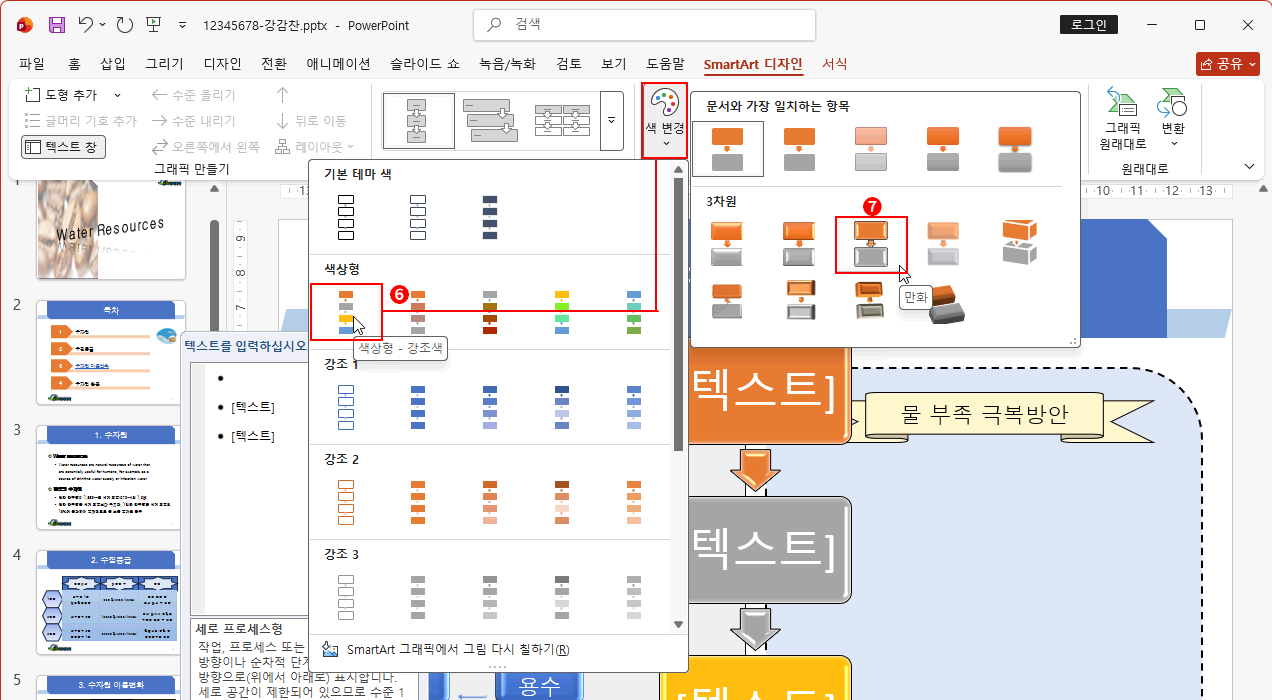The image size is (1272, 700).
Task: Click the 로그인 (Login) button
Action: [1088, 24]
